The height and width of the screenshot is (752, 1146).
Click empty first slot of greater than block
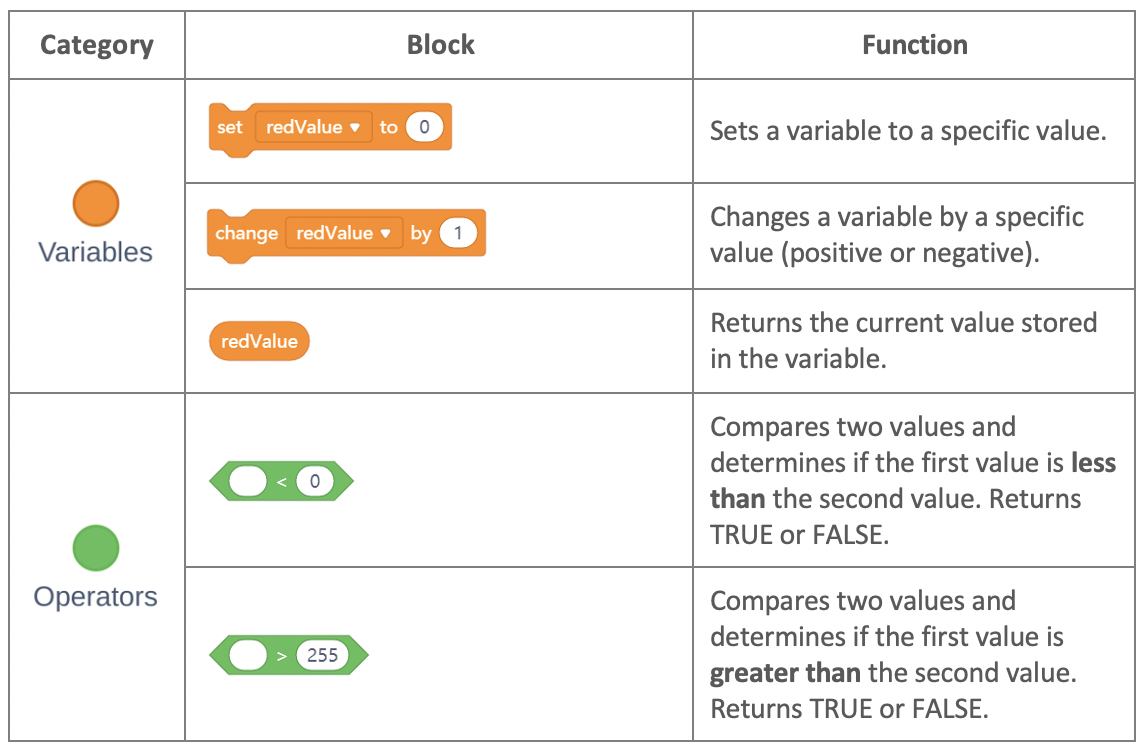pyautogui.click(x=248, y=655)
